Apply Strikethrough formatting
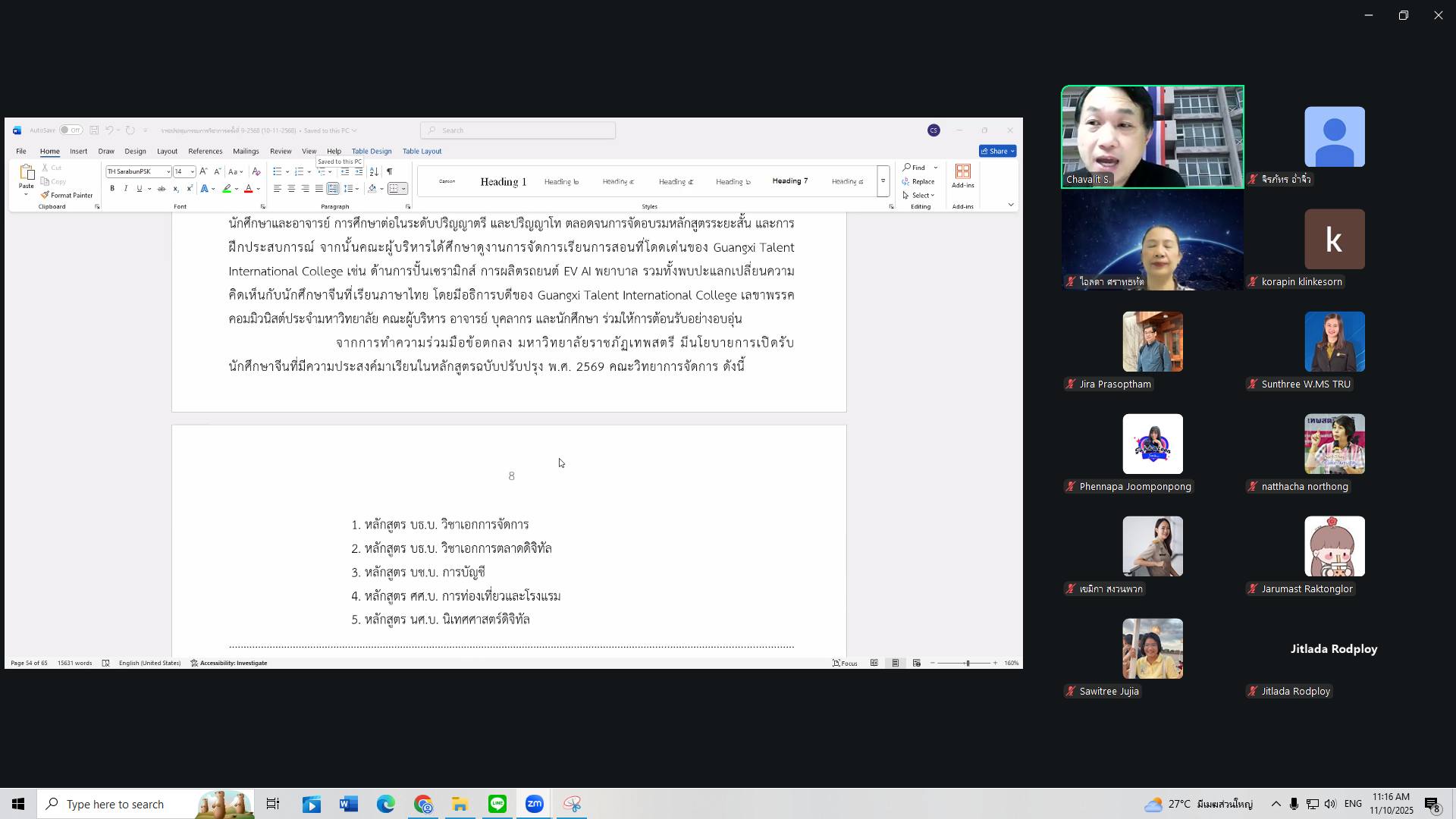This screenshot has height=819, width=1456. click(161, 189)
